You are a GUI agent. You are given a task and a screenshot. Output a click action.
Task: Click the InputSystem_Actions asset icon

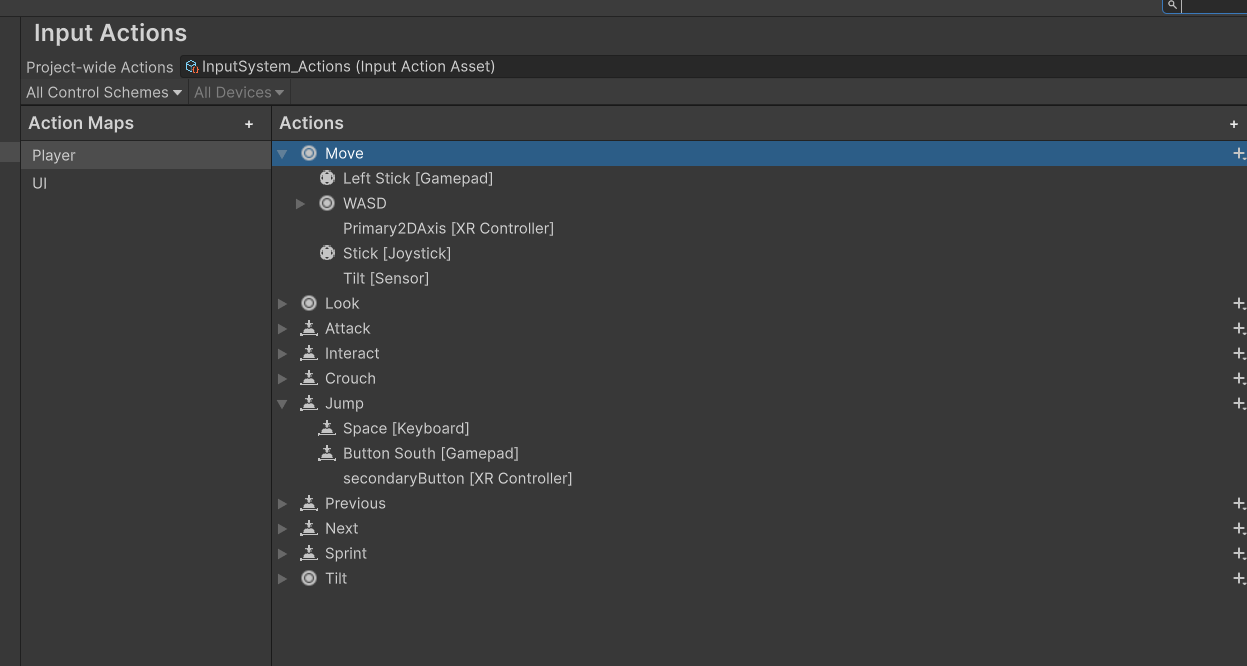click(x=191, y=67)
